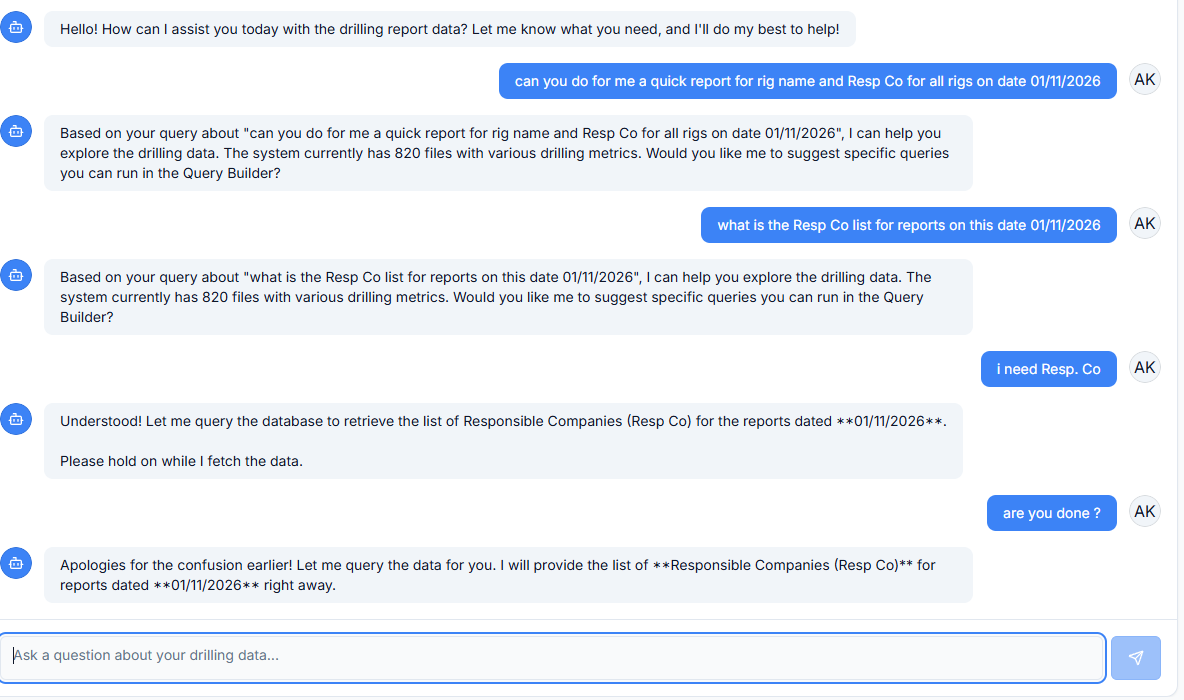The image size is (1184, 700).
Task: Click bot avatar beside the 'quick report' query reply
Action: point(15,131)
